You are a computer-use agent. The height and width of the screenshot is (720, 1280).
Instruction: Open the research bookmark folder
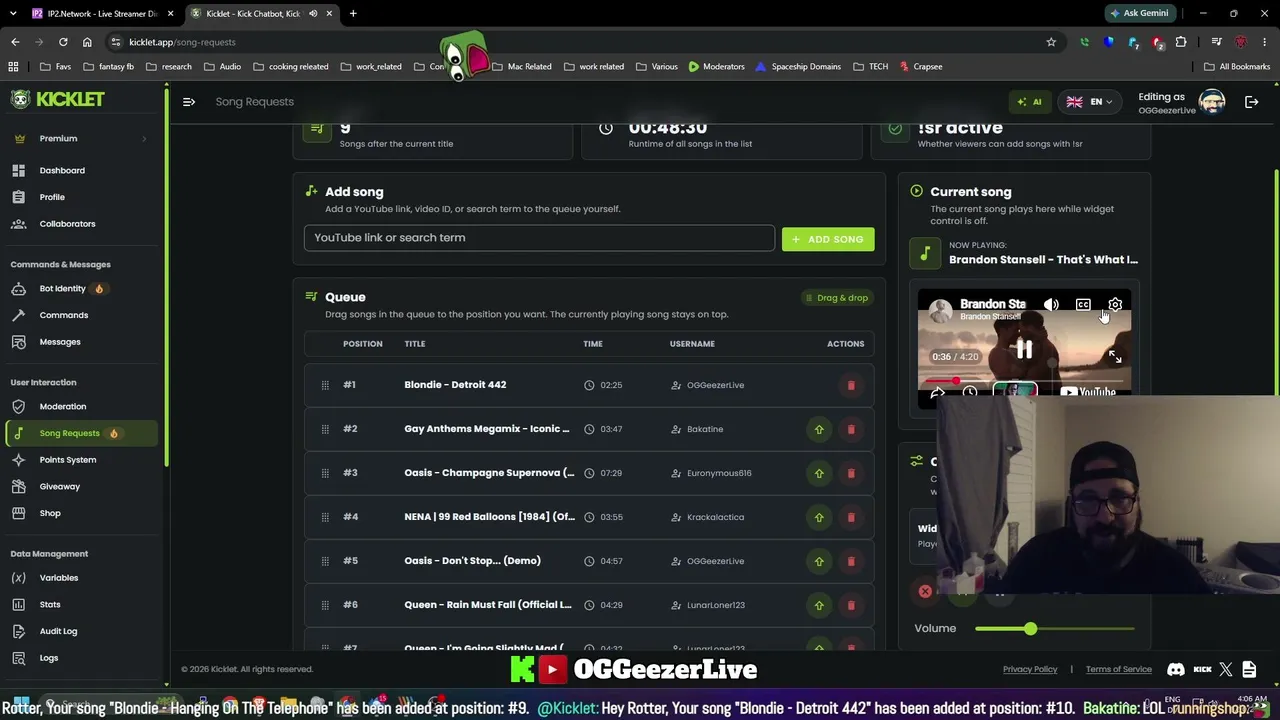pos(169,67)
